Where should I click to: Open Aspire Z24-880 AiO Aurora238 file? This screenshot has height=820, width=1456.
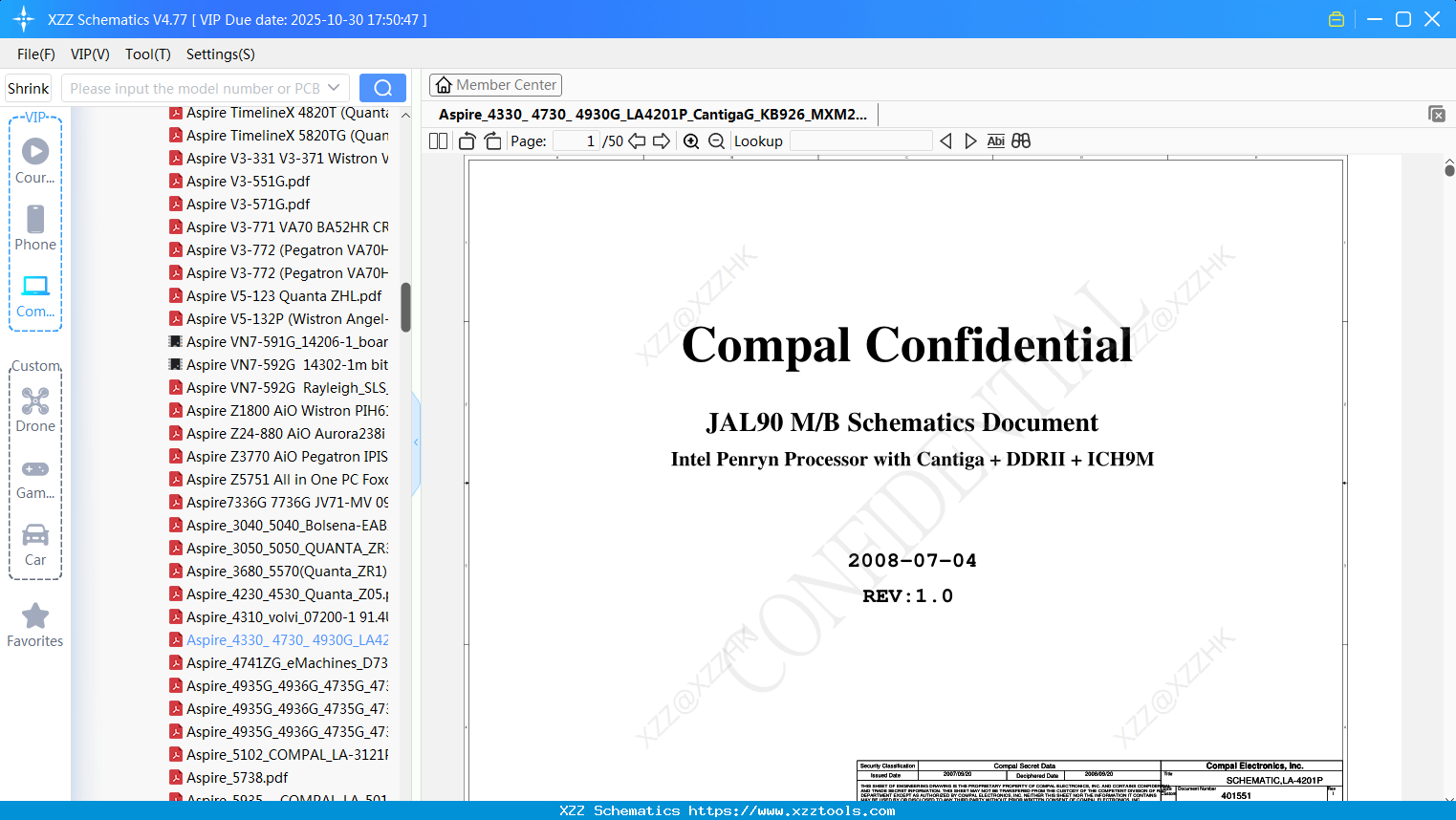(279, 434)
